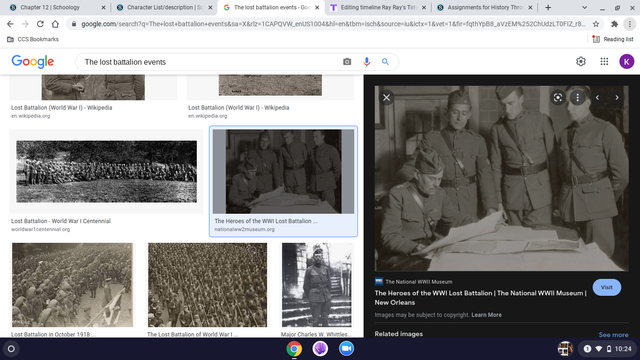Image resolution: width=640 pixels, height=360 pixels.
Task: Open the Heroes of the WWI Lost Battalion title
Action: pyautogui.click(x=480, y=298)
